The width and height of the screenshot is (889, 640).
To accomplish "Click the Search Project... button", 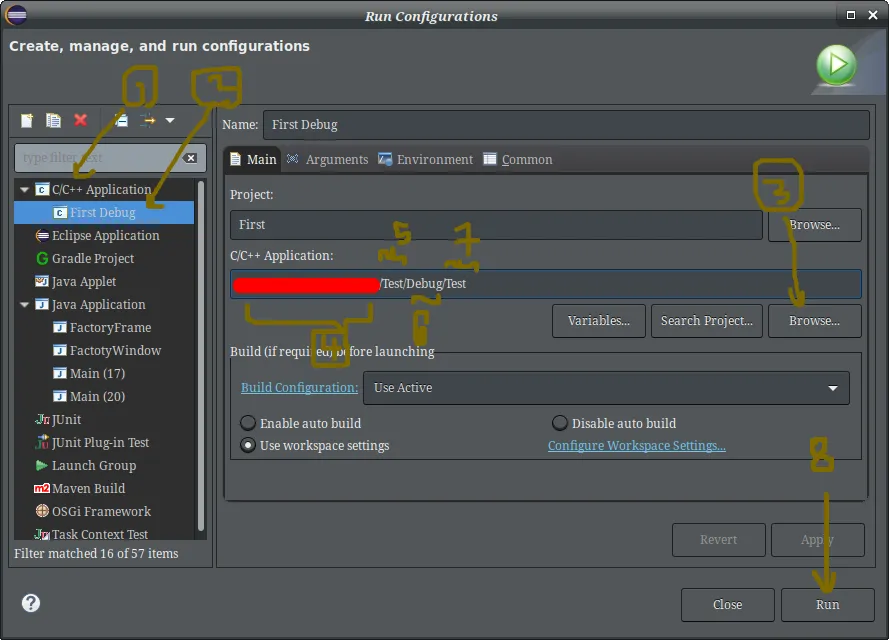I will click(x=706, y=321).
